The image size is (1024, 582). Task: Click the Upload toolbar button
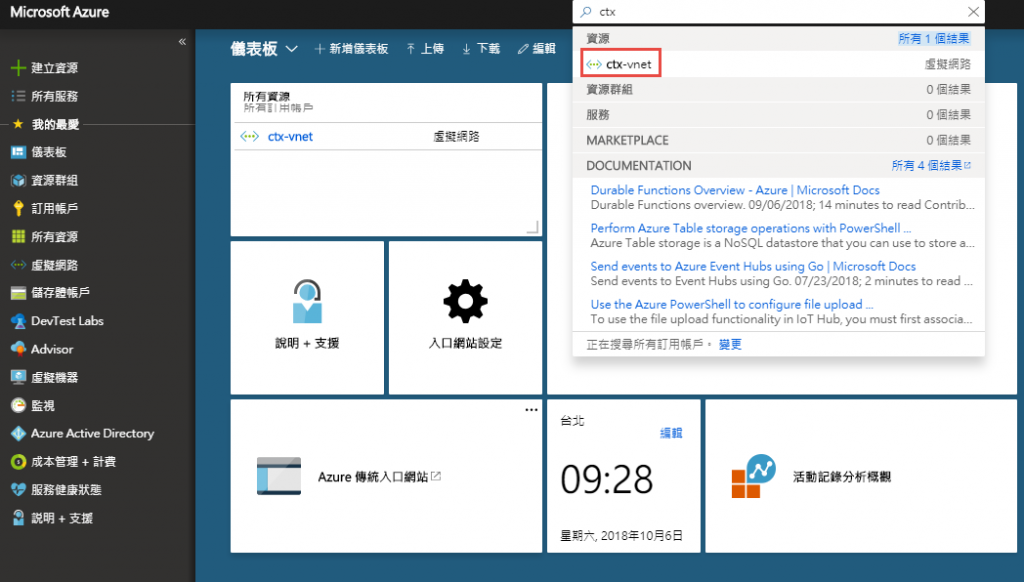tap(425, 49)
